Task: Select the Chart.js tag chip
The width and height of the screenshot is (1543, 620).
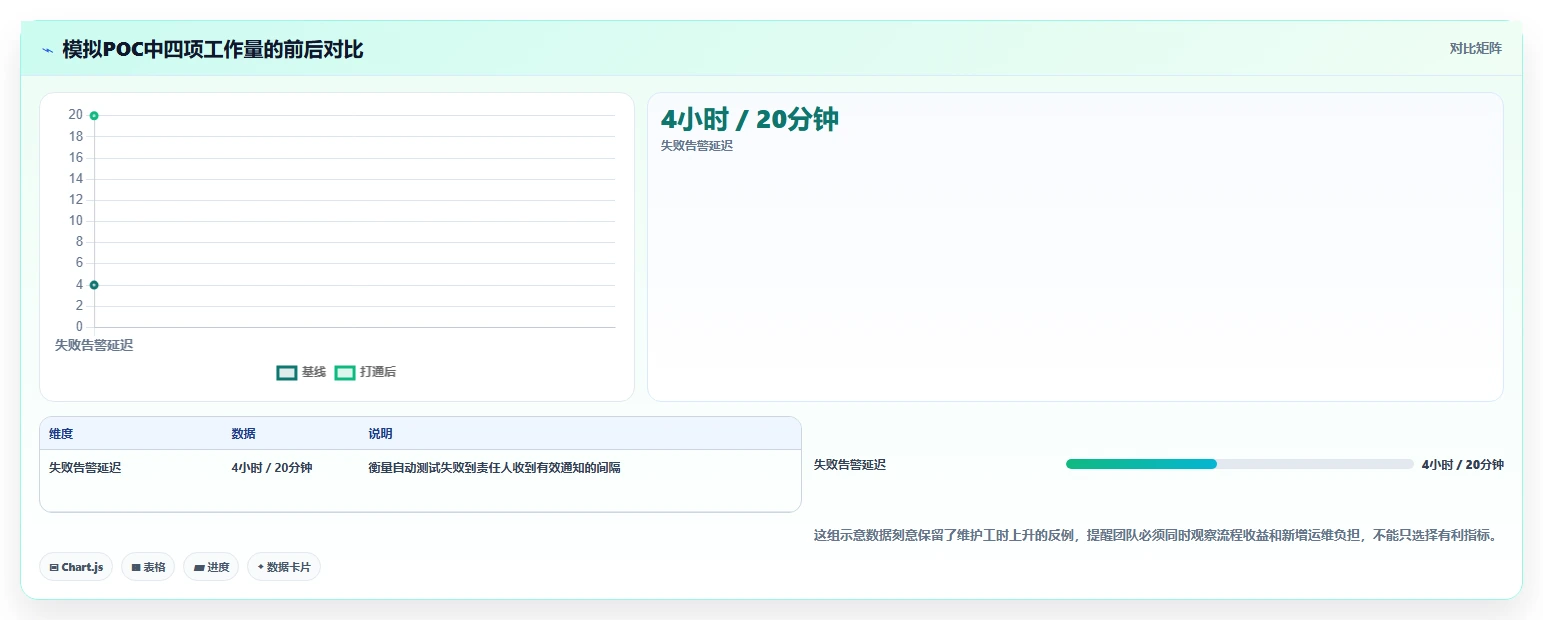Action: (x=76, y=567)
